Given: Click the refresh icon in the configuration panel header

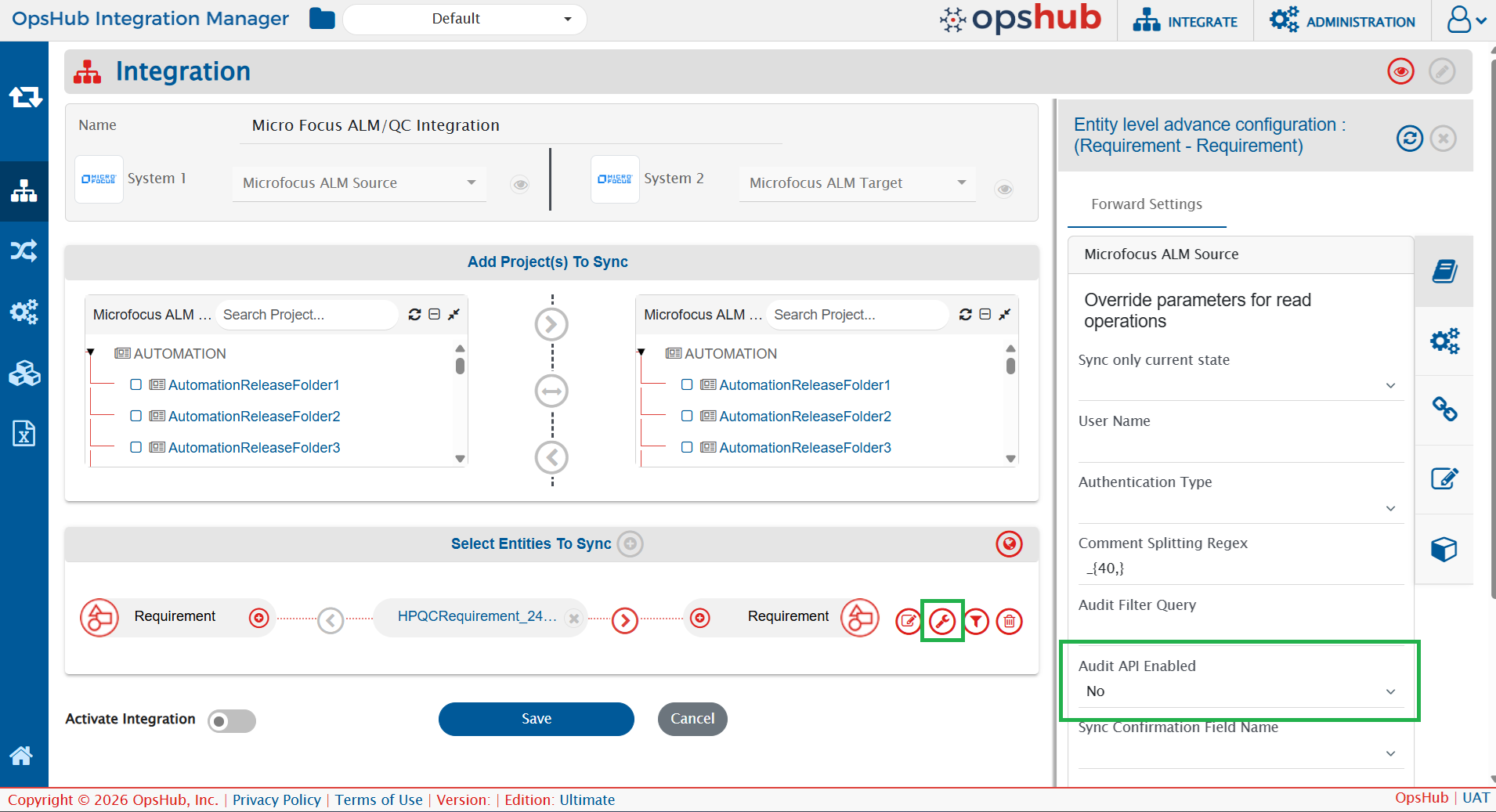Looking at the screenshot, I should [1410, 139].
